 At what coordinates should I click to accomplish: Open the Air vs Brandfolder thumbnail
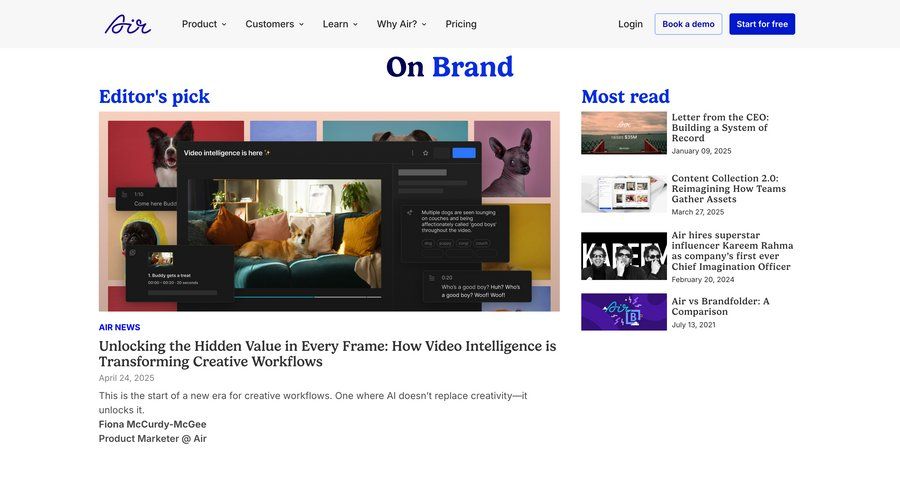[623, 312]
